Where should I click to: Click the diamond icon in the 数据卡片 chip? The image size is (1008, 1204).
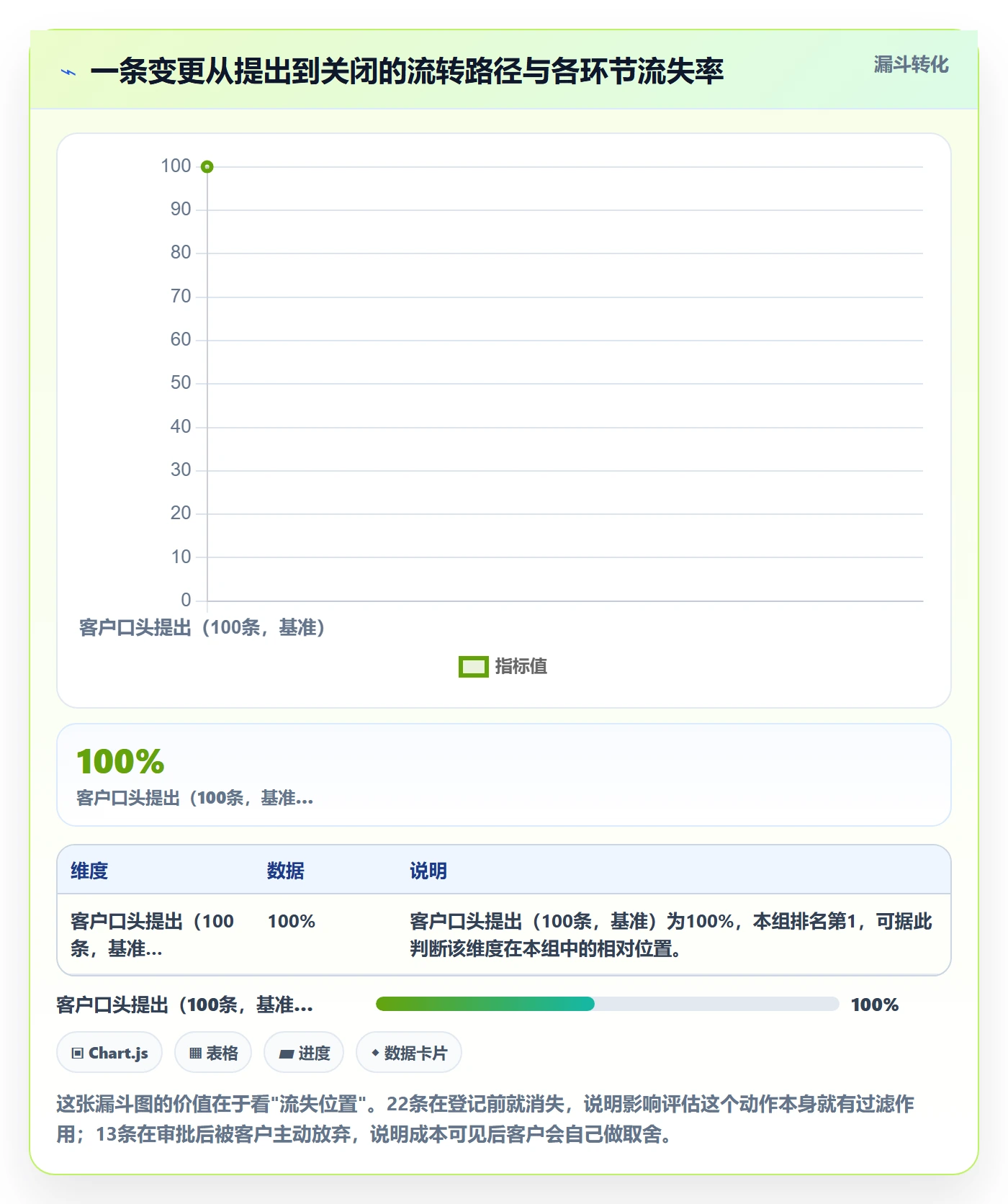coord(375,1053)
